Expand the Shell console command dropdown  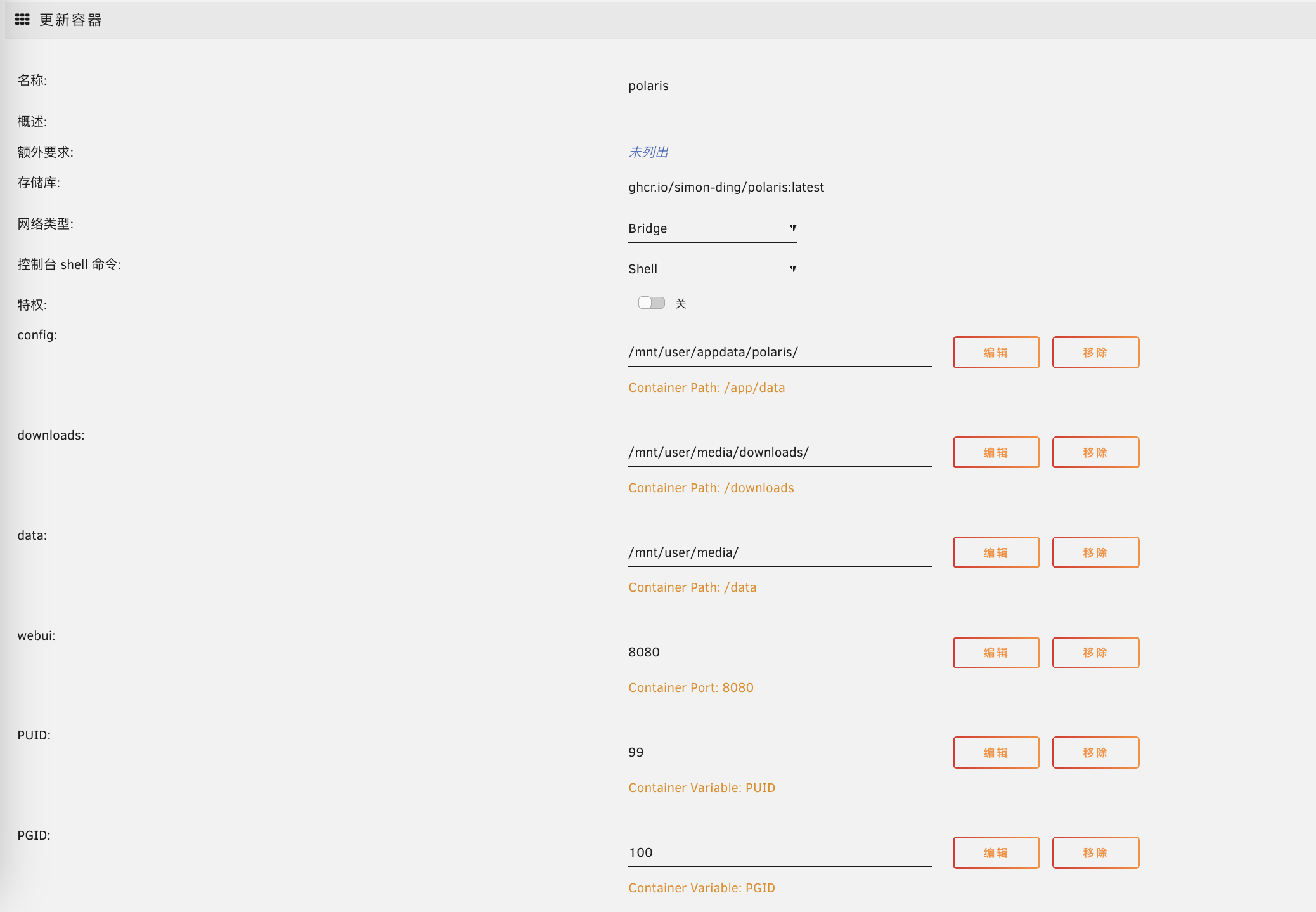[x=711, y=269]
